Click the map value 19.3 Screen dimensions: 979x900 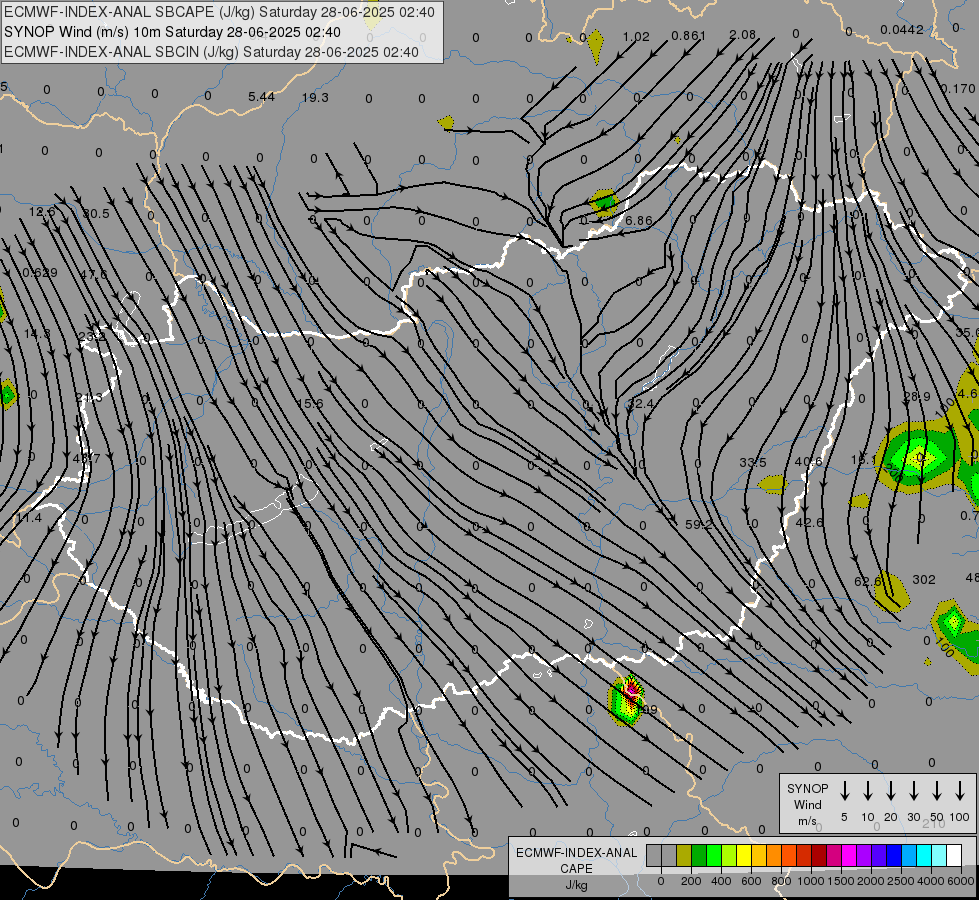coord(315,97)
